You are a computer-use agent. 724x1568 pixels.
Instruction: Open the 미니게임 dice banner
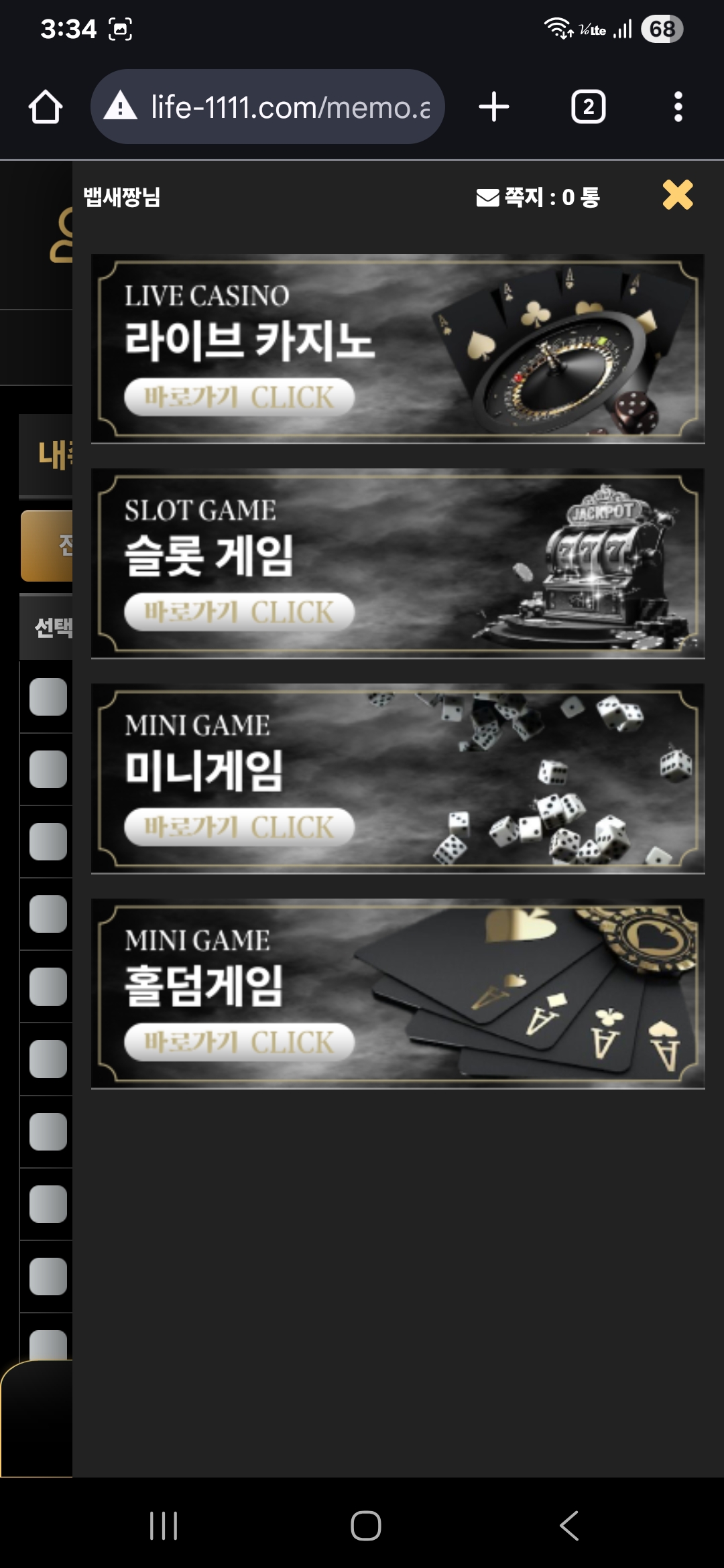click(x=398, y=779)
